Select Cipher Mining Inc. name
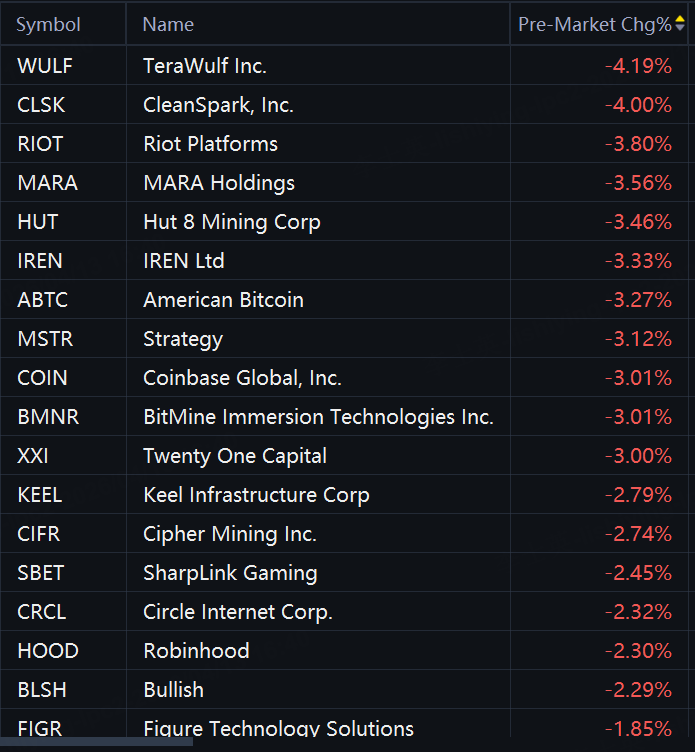This screenshot has width=695, height=752. [x=230, y=534]
